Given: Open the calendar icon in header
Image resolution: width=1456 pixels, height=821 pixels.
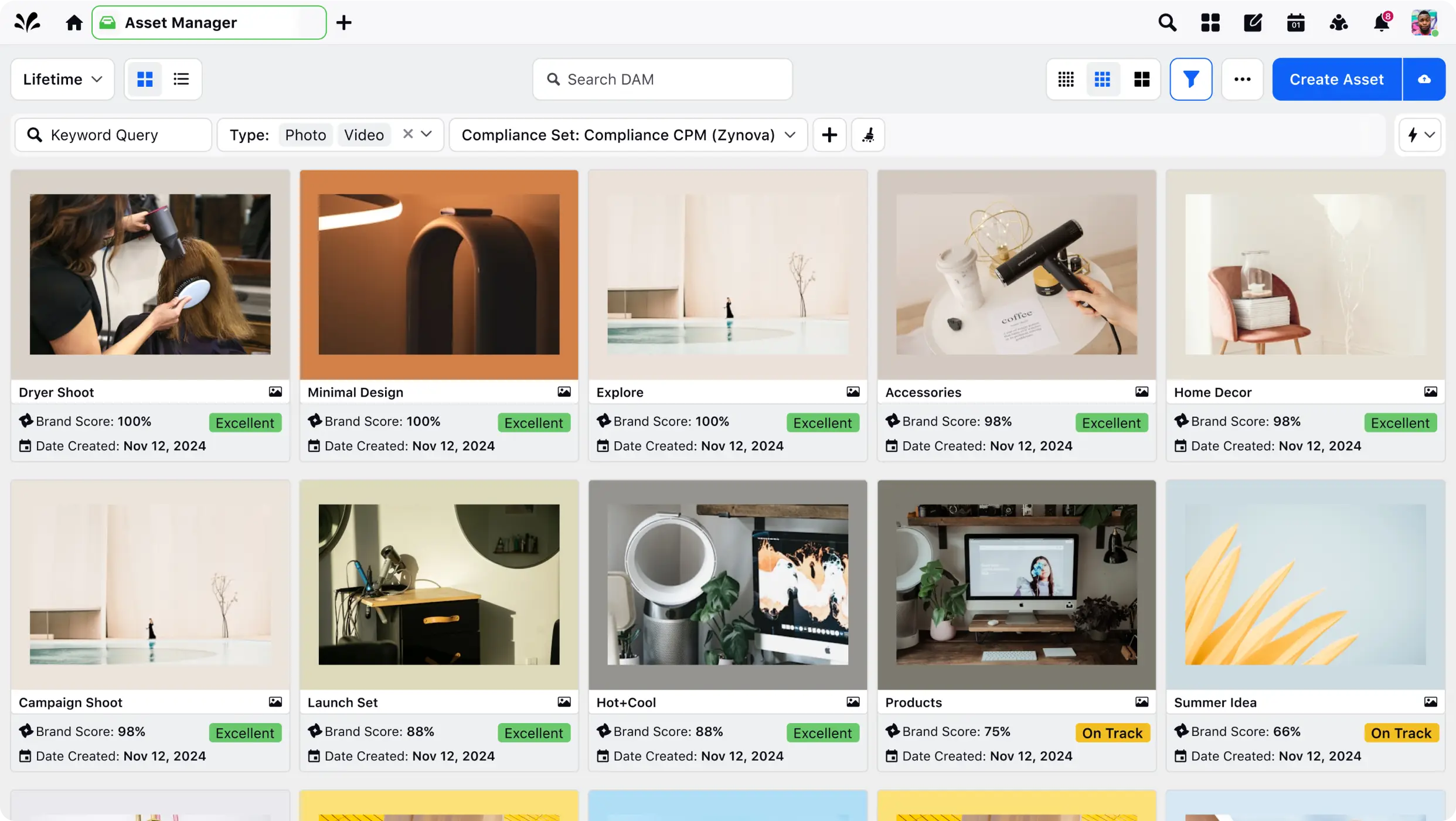Looking at the screenshot, I should pyautogui.click(x=1295, y=23).
